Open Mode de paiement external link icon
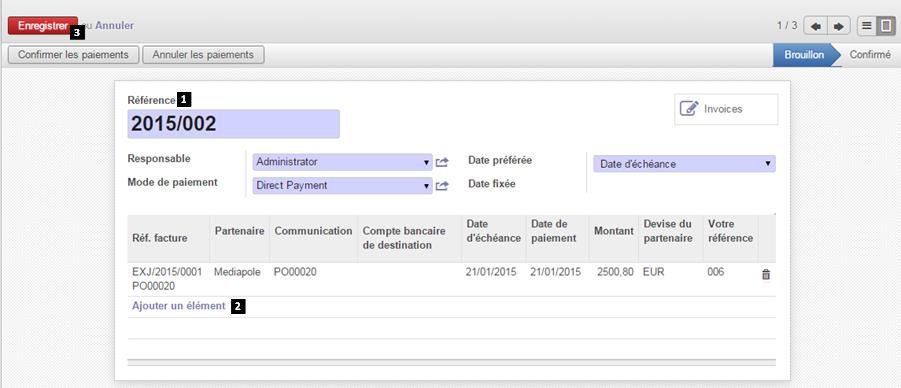Viewport: 901px width, 388px height. [x=441, y=186]
